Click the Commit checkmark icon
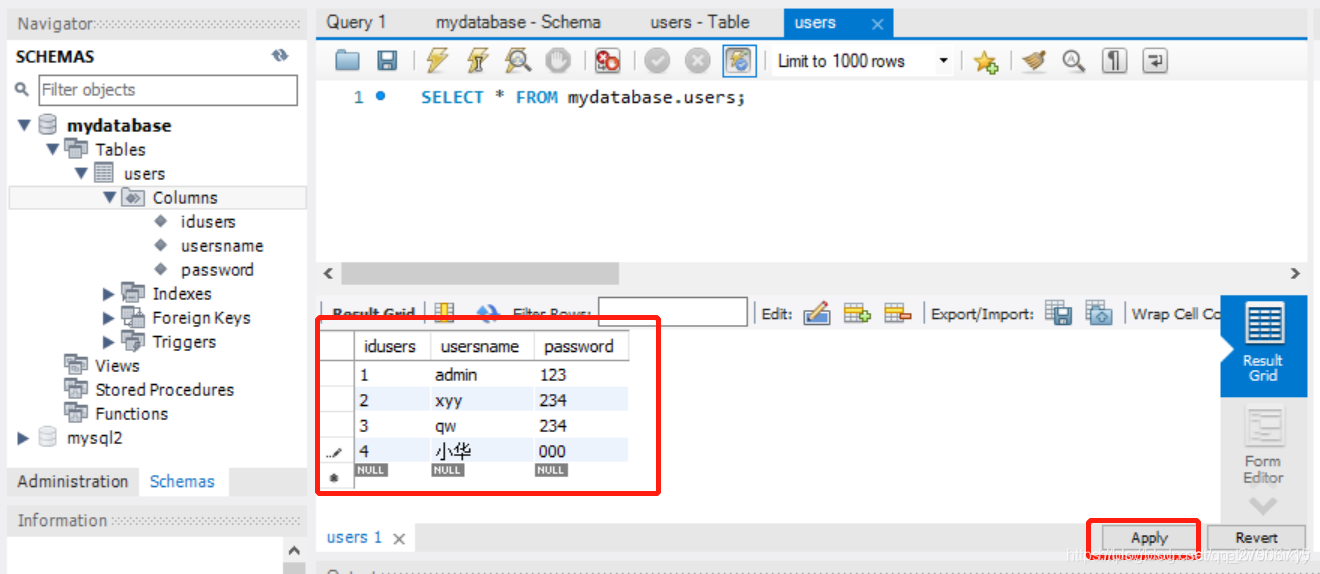The width and height of the screenshot is (1320, 574). click(657, 61)
